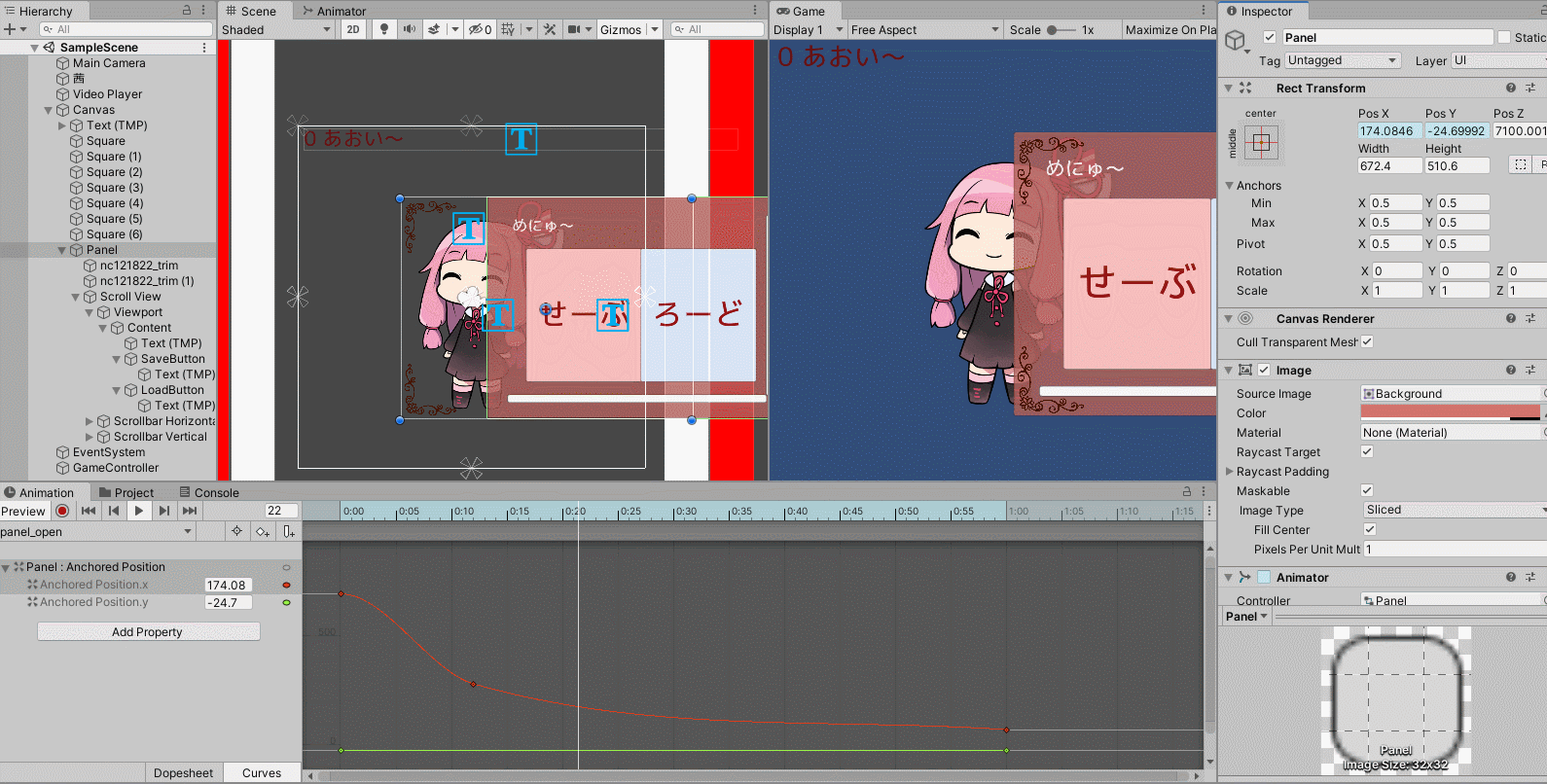The width and height of the screenshot is (1547, 784).
Task: Collapse Panel : Anchored Position property group
Action: click(x=6, y=567)
